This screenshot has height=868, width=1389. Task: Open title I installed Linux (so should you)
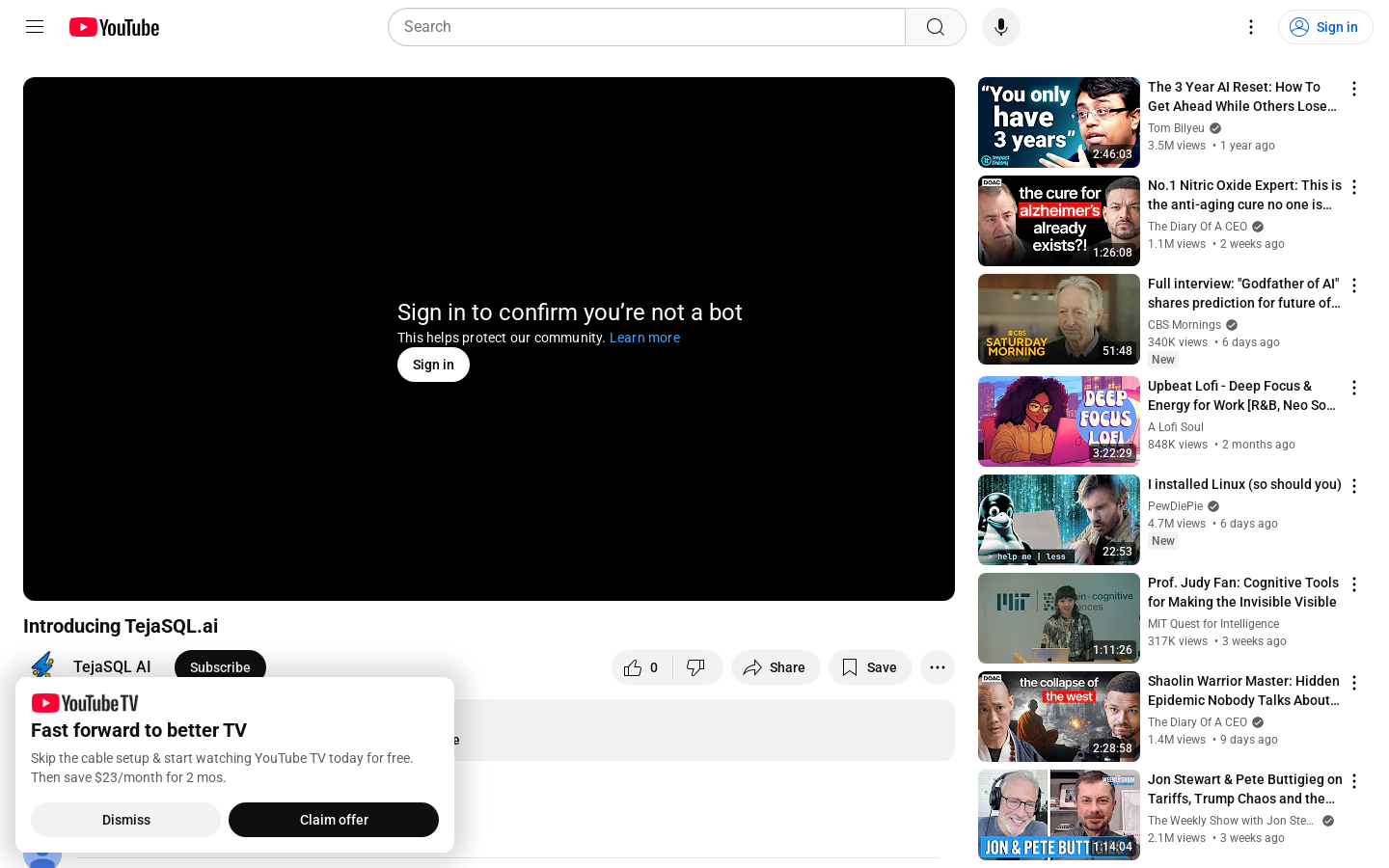point(1244,484)
